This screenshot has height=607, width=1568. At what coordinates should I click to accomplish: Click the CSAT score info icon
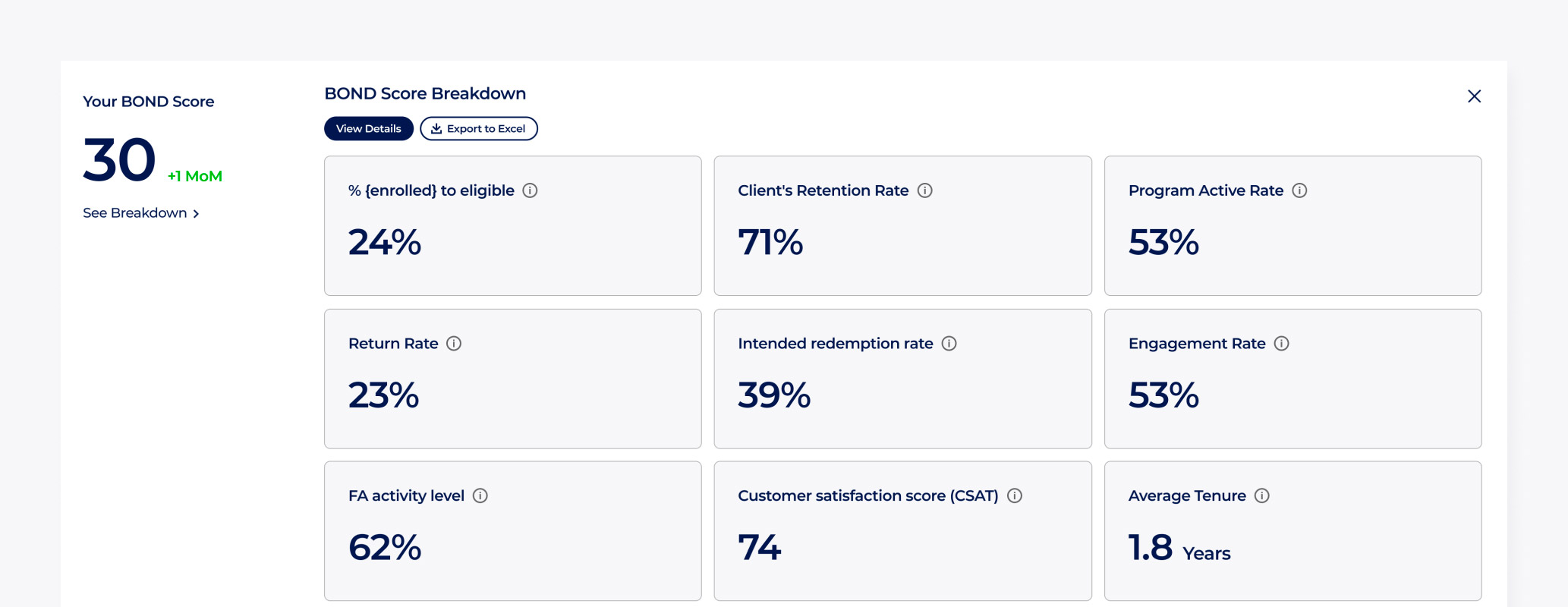tap(1014, 496)
